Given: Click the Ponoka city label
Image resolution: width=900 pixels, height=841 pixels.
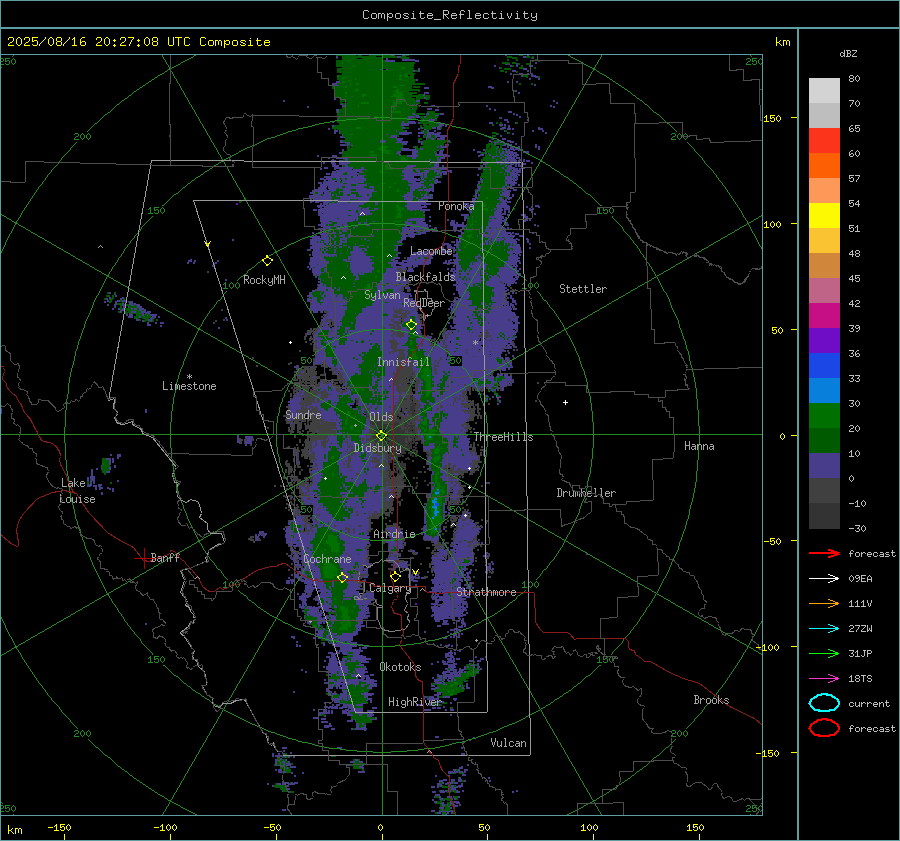Looking at the screenshot, I should click(456, 206).
